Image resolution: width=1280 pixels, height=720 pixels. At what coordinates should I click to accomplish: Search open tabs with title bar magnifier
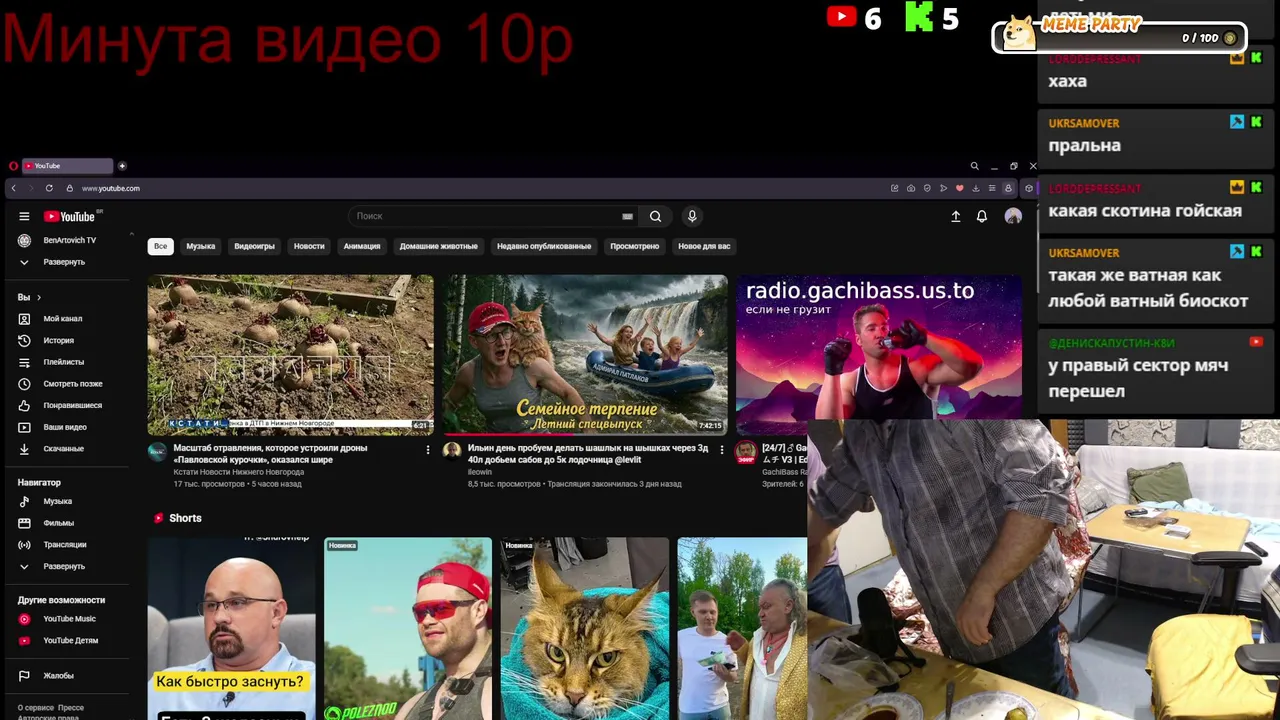[x=974, y=166]
